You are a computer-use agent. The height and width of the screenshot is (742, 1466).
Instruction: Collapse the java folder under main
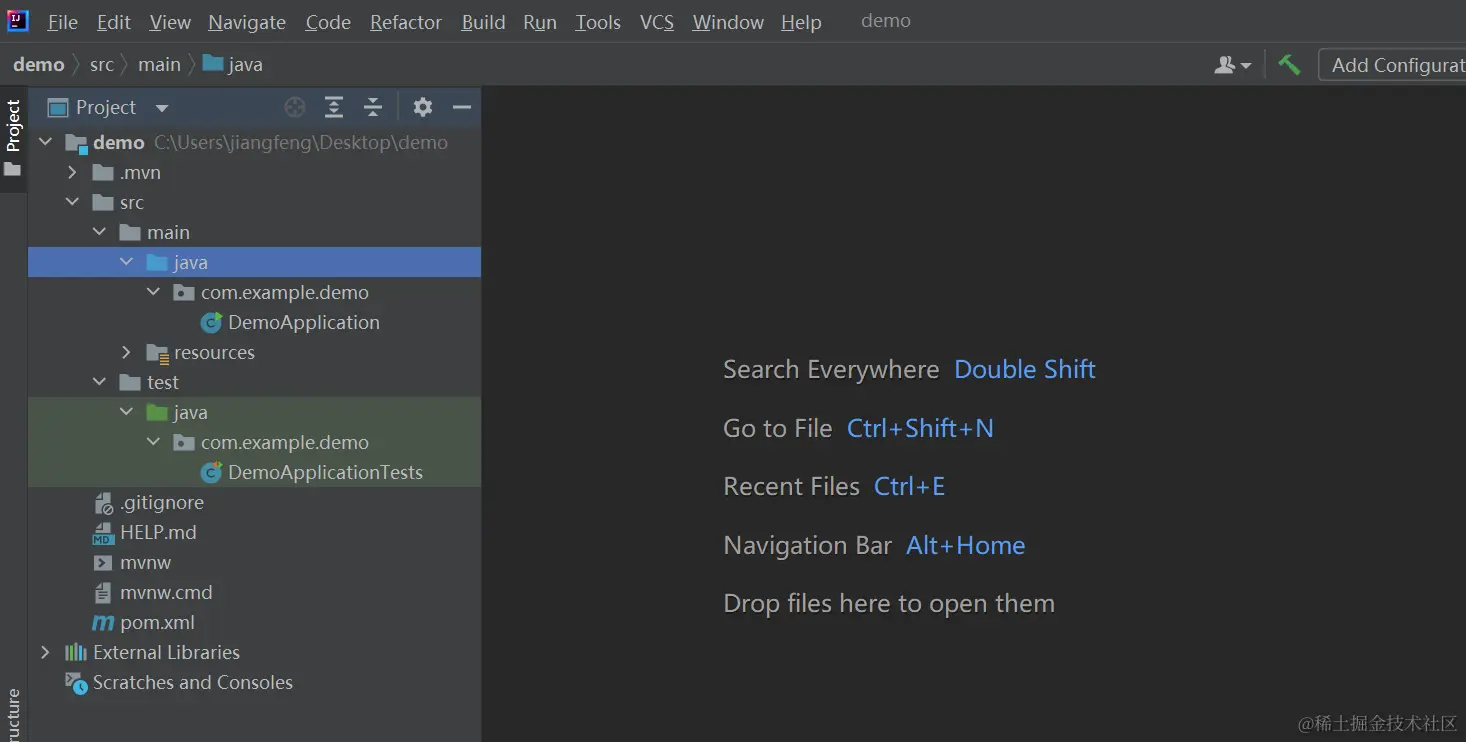[126, 263]
